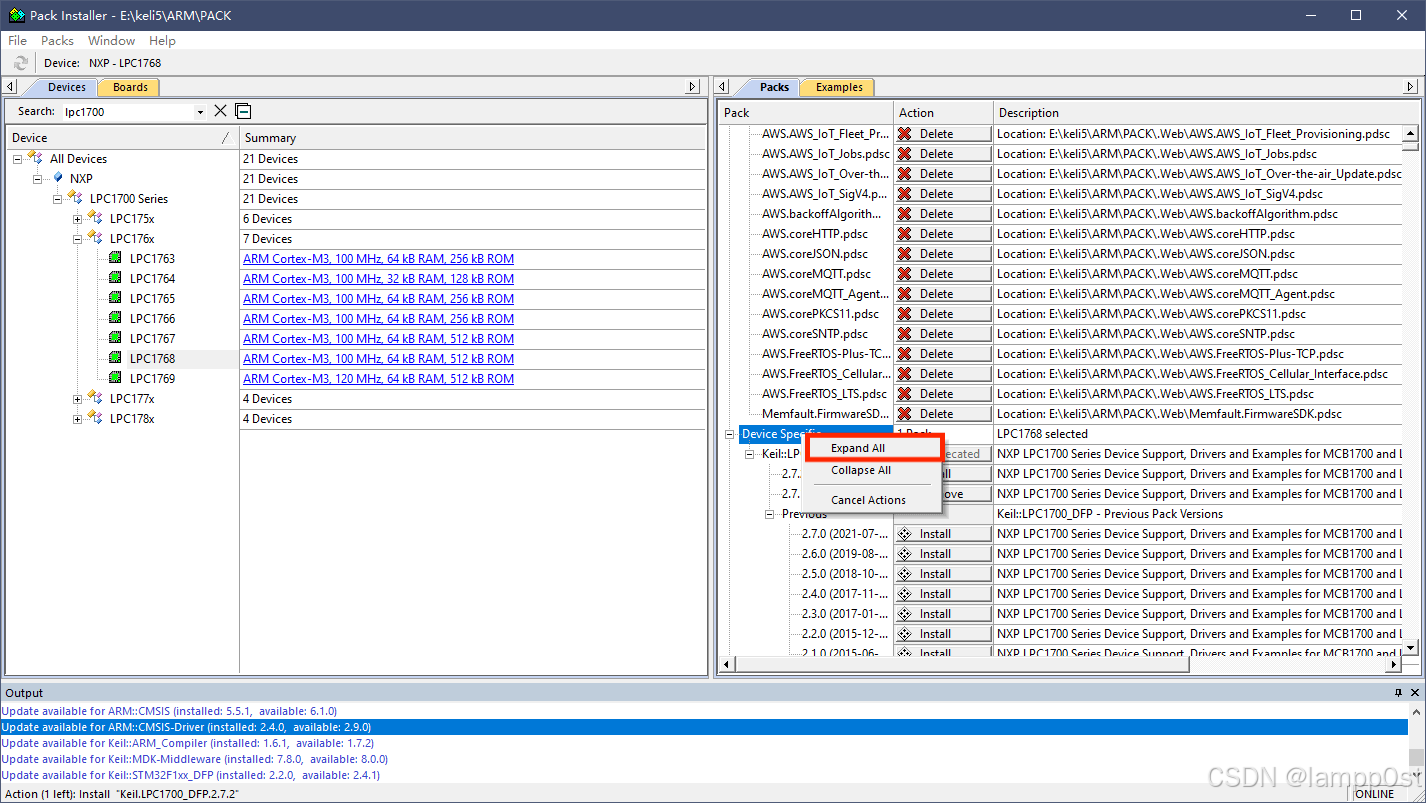Screen dimensions: 1426x803
Task: Click the left arrow beside the Devices tab
Action: coord(10,87)
